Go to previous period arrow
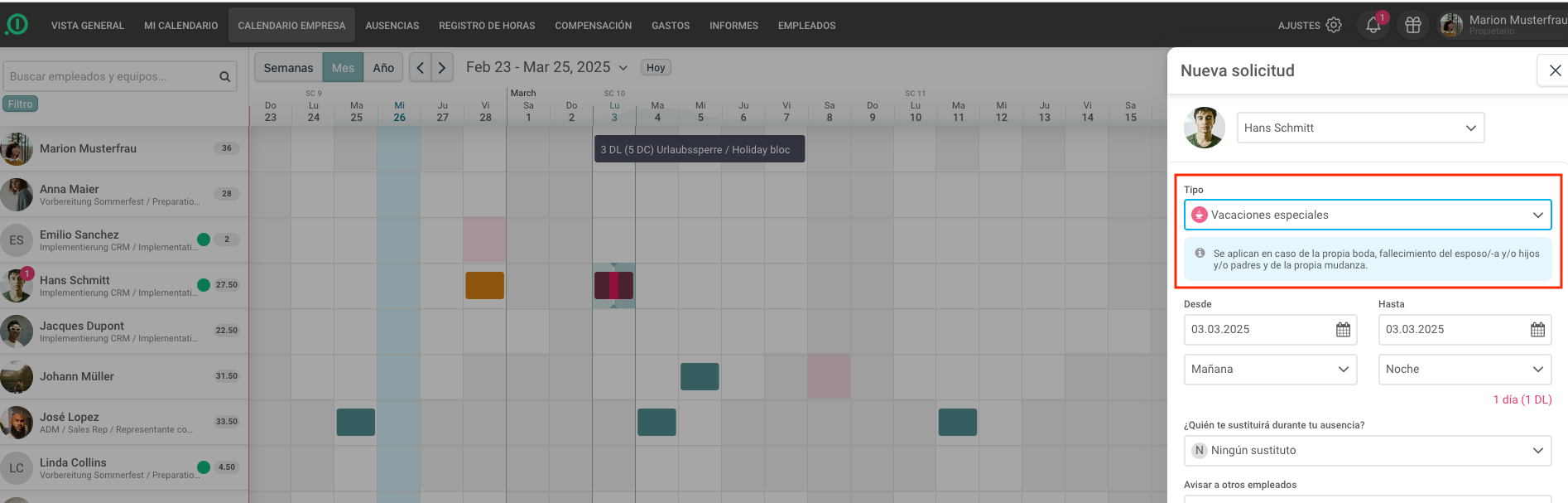The width and height of the screenshot is (1568, 503). pyautogui.click(x=421, y=68)
